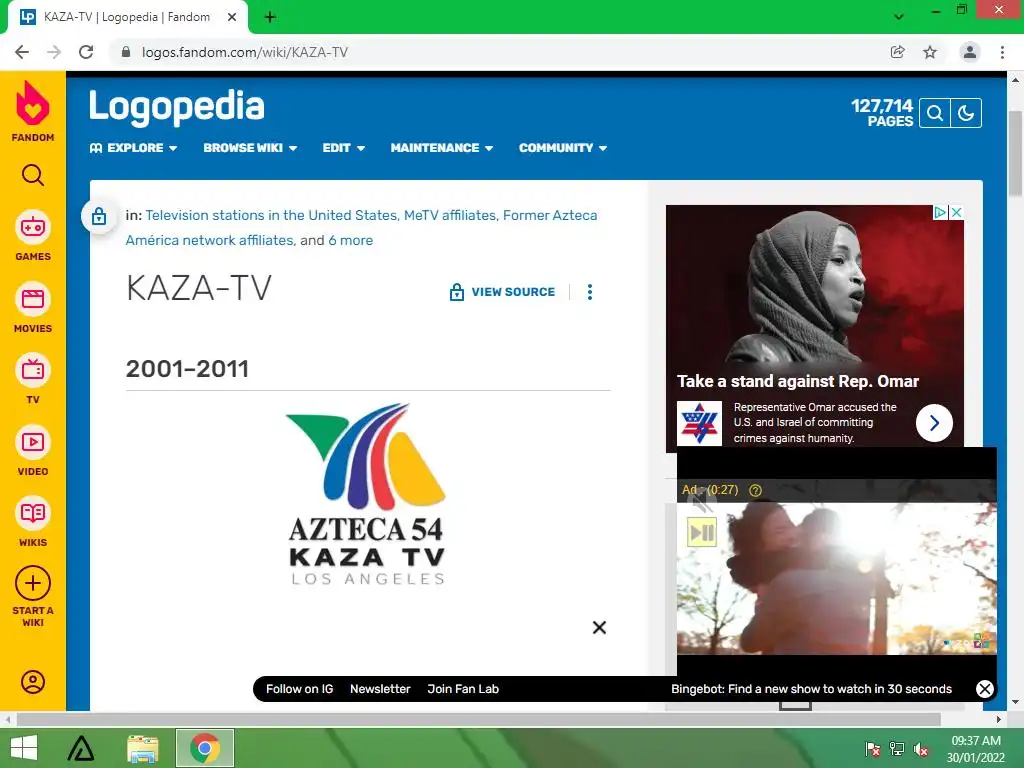Open the Television stations in the United States category
The height and width of the screenshot is (768, 1024).
tap(271, 216)
